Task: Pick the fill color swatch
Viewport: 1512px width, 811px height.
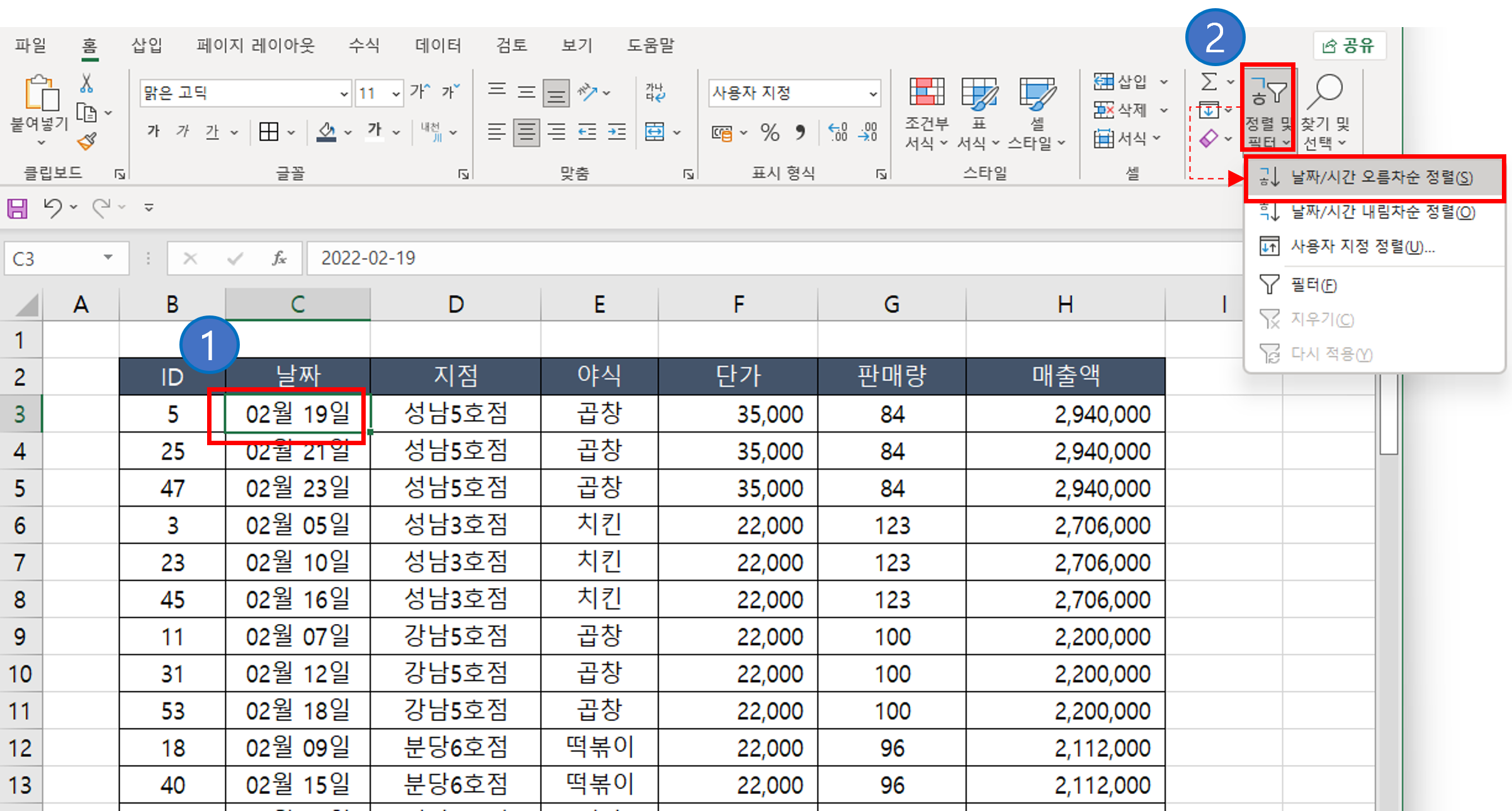Action: [x=327, y=132]
